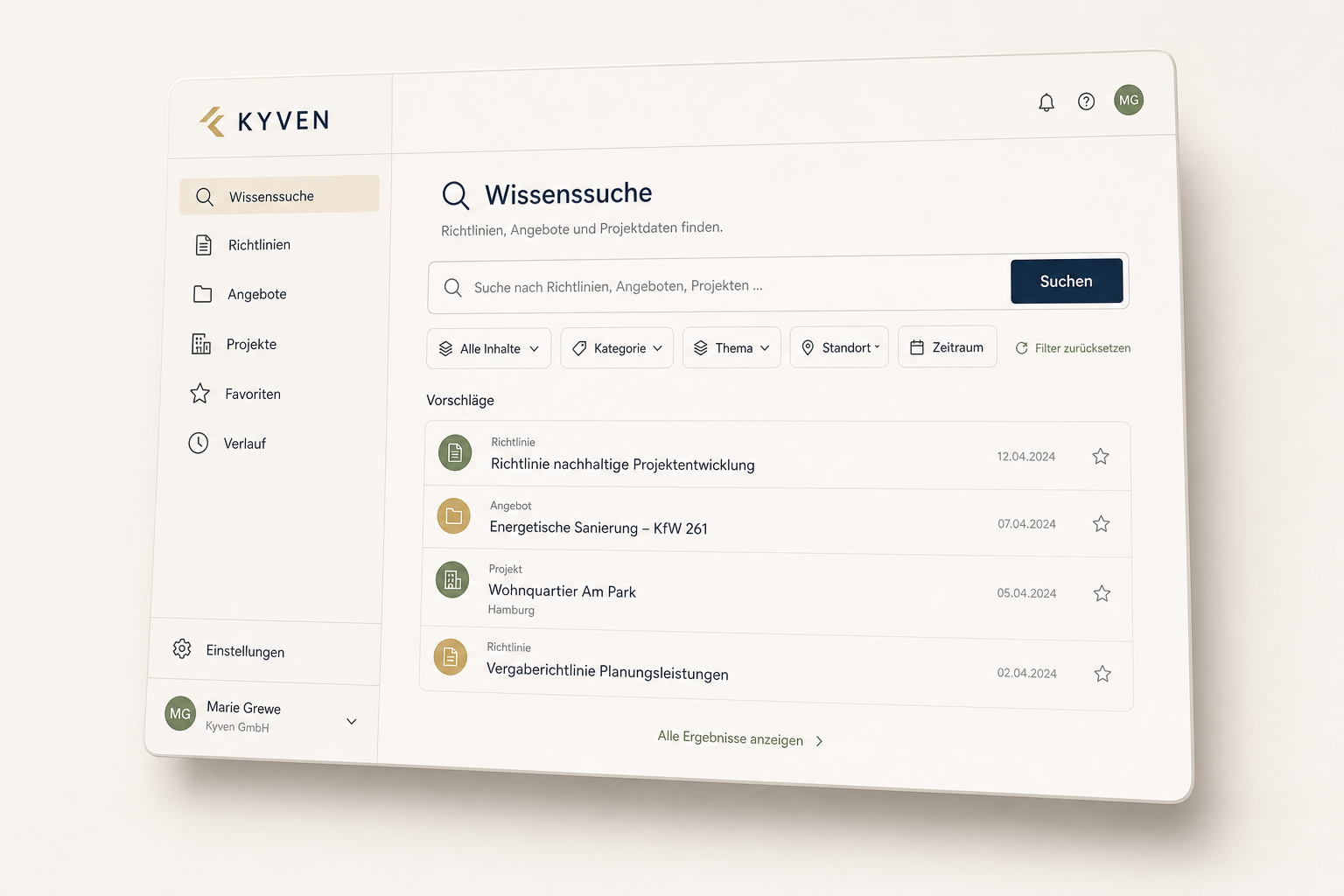Open the notifications bell

pos(1046,102)
